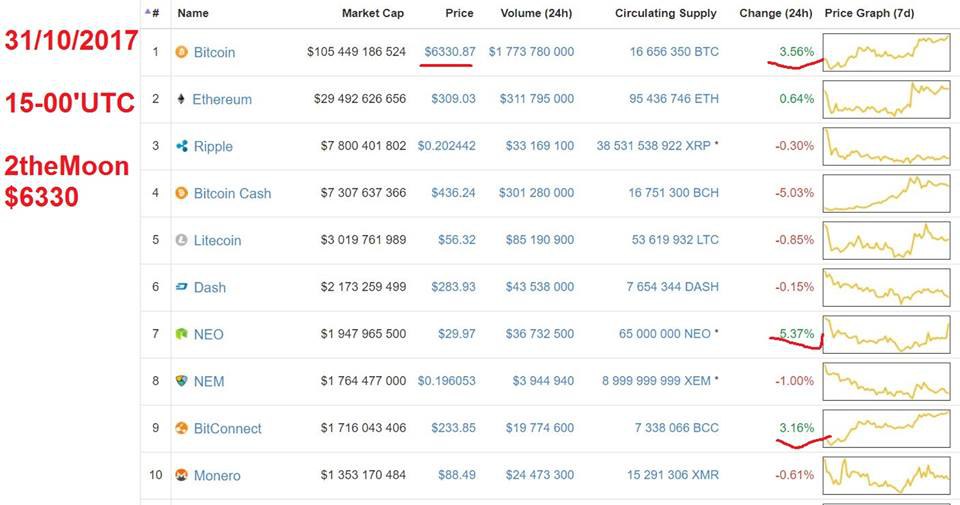The width and height of the screenshot is (960, 505).
Task: Sort by Volume (24h) column header
Action: [536, 13]
